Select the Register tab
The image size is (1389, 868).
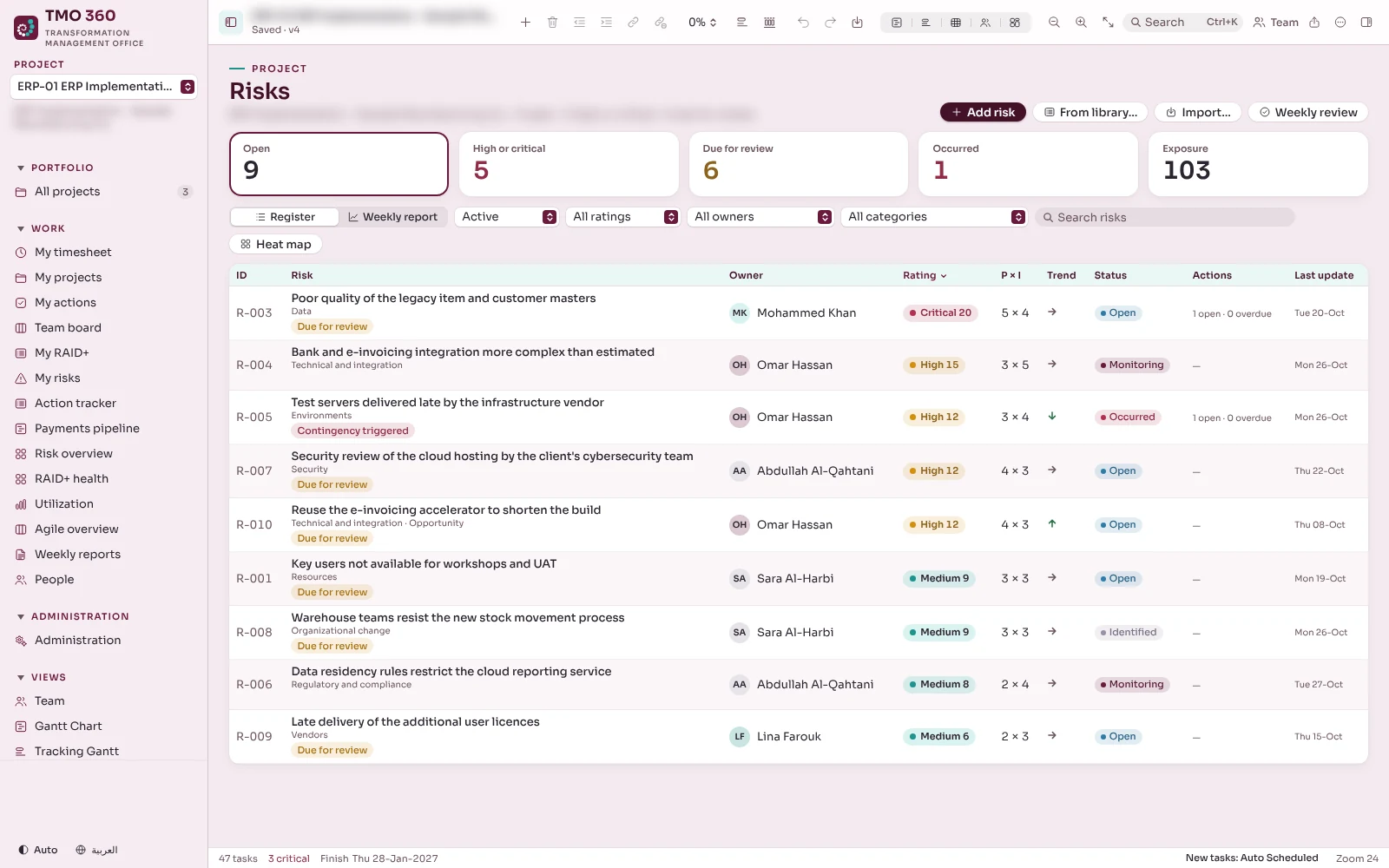tap(285, 217)
